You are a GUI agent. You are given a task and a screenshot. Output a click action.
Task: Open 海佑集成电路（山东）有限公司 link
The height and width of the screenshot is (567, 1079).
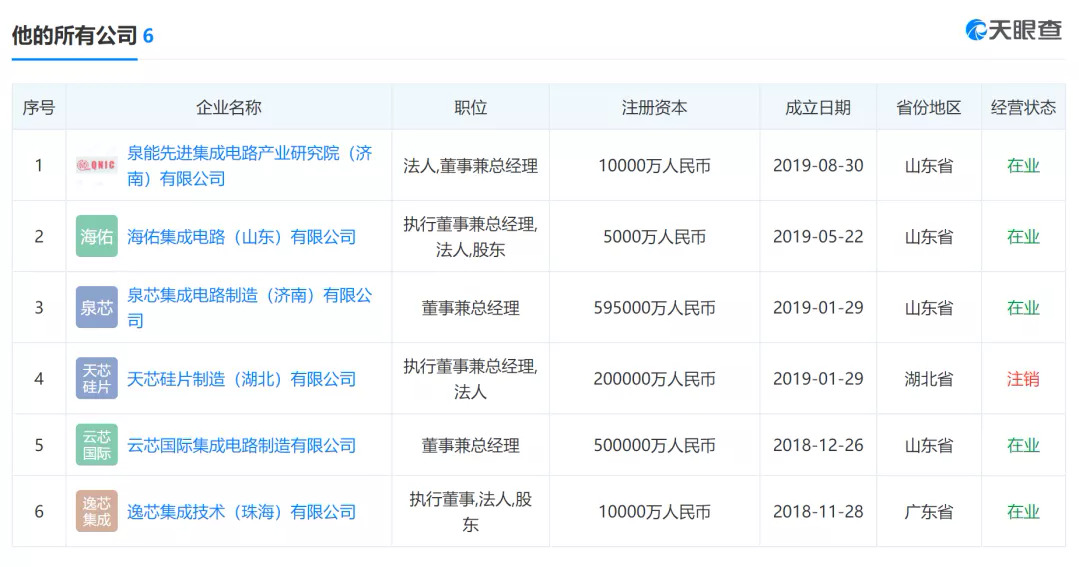(241, 237)
